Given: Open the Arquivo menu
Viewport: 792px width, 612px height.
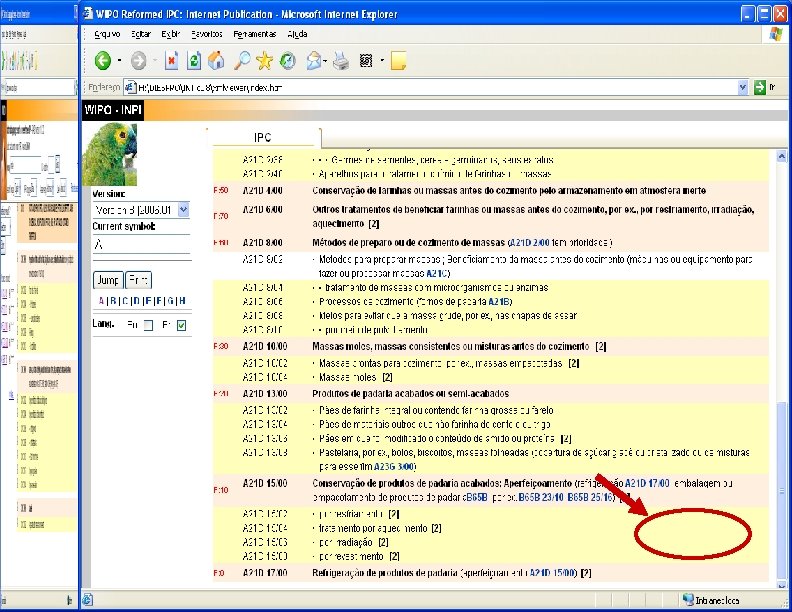Looking at the screenshot, I should pos(107,34).
